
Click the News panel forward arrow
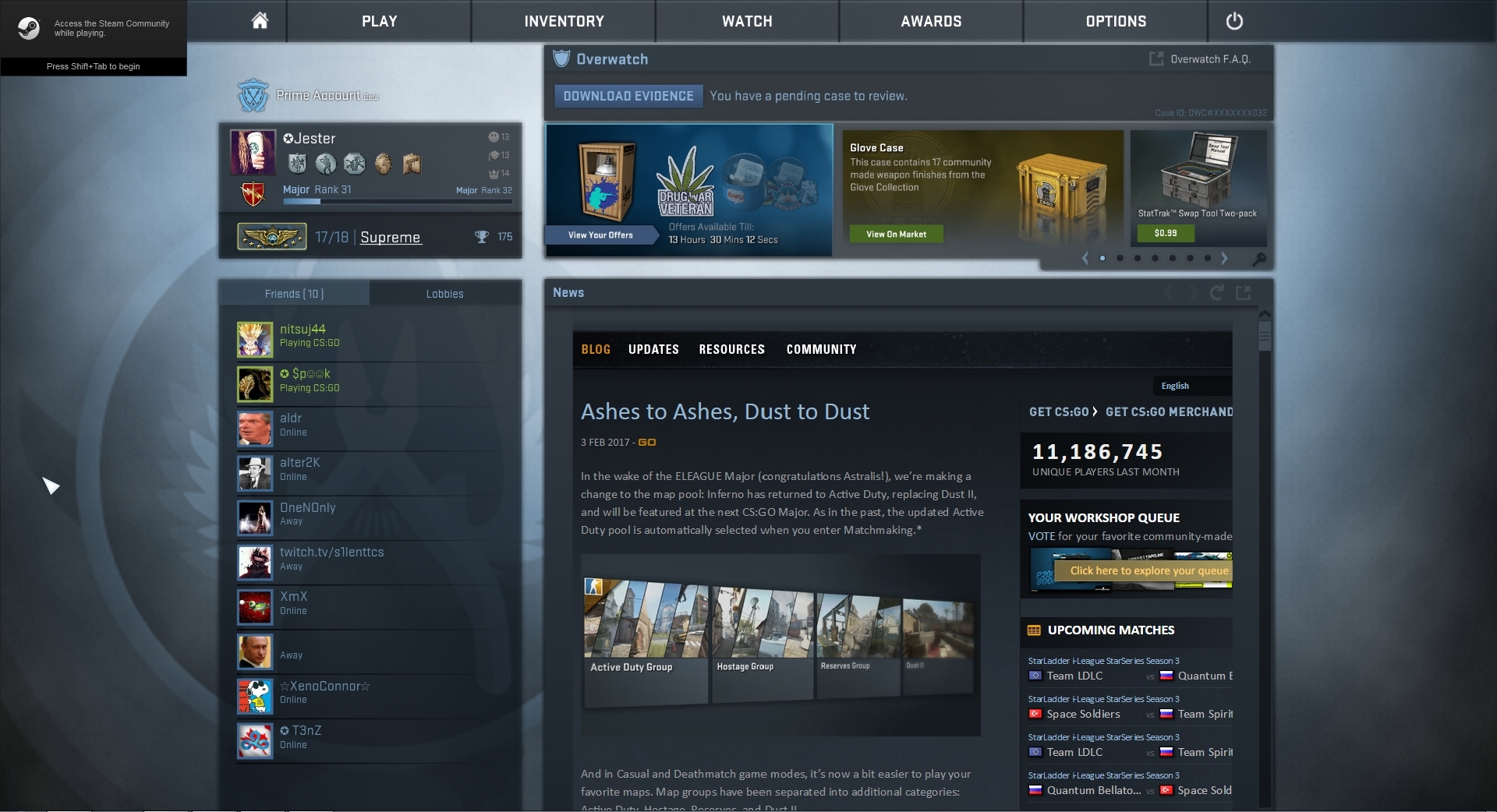(1191, 292)
